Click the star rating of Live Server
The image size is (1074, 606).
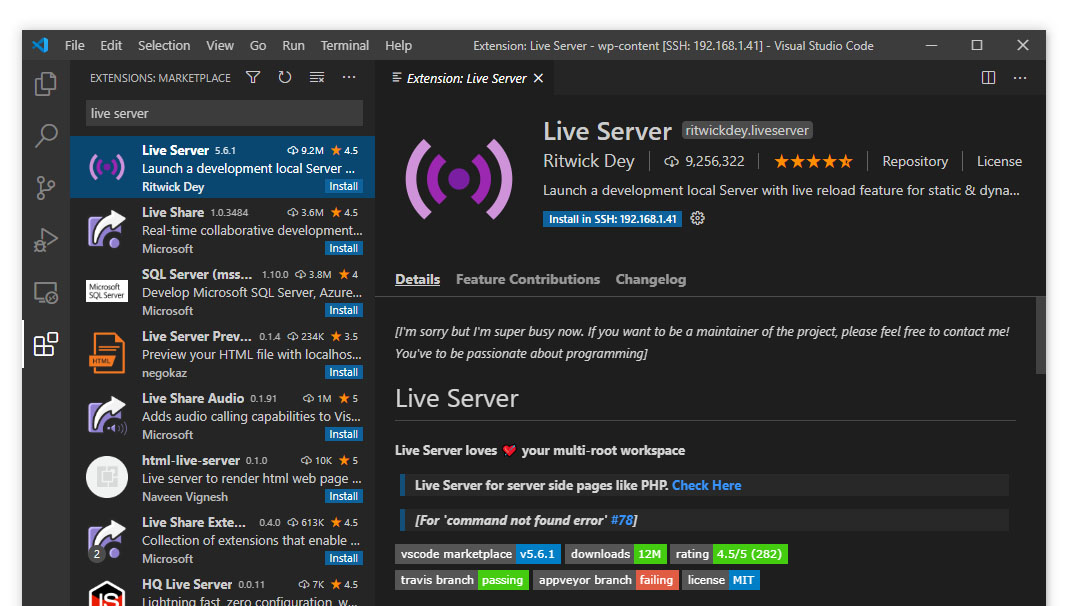[x=813, y=162]
